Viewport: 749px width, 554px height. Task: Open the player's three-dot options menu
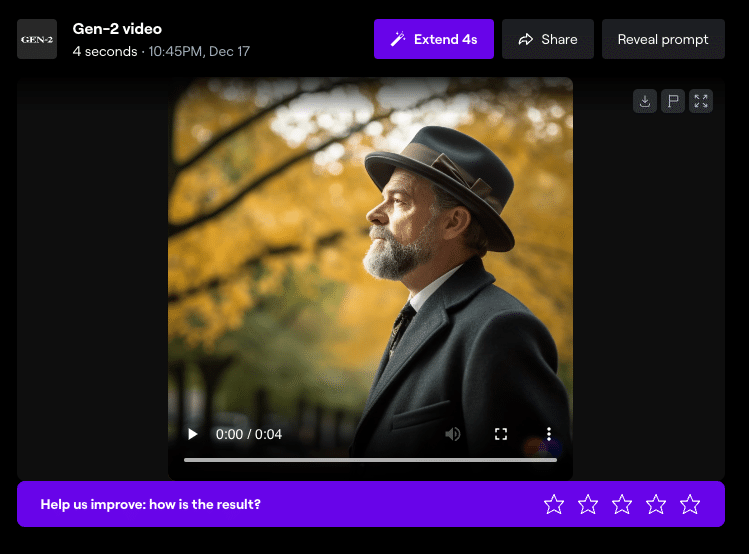pyautogui.click(x=549, y=434)
